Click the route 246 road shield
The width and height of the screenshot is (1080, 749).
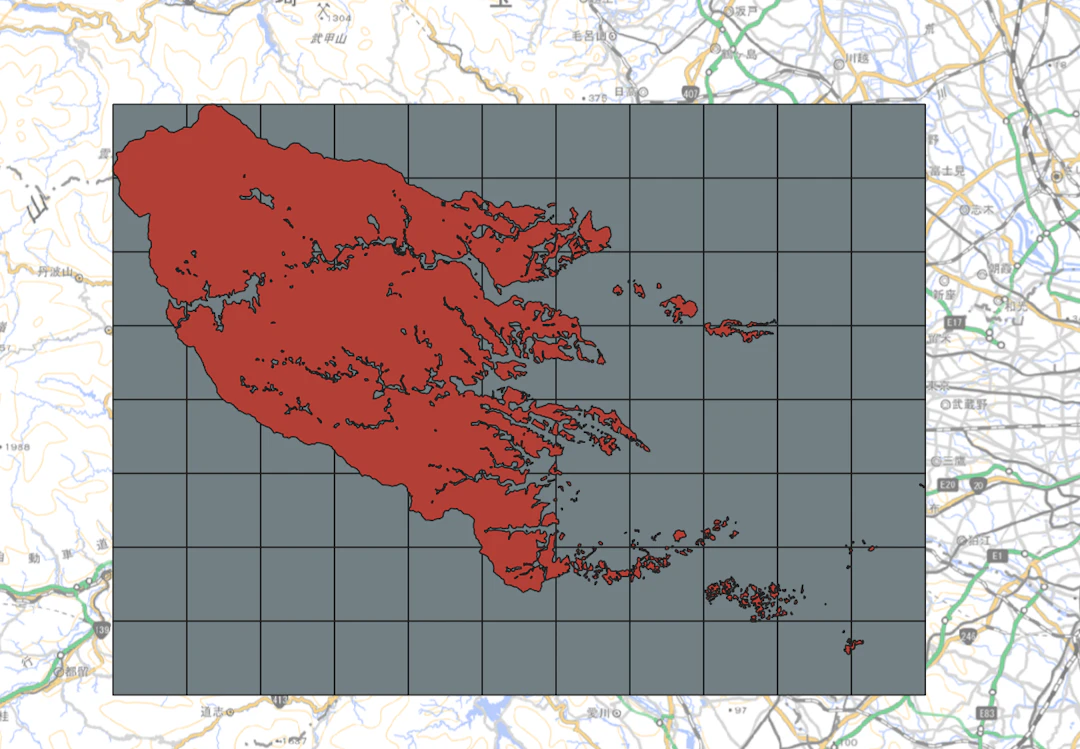[968, 636]
